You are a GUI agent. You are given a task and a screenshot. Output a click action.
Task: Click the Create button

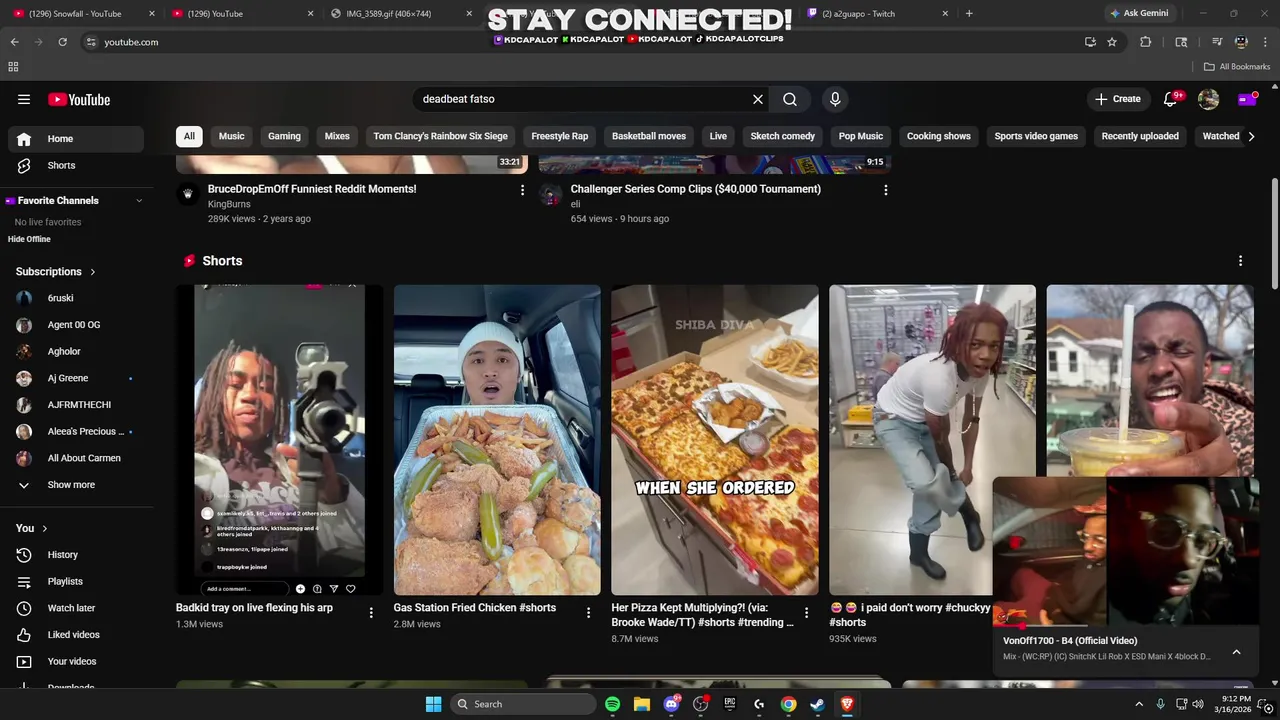[x=1118, y=99]
